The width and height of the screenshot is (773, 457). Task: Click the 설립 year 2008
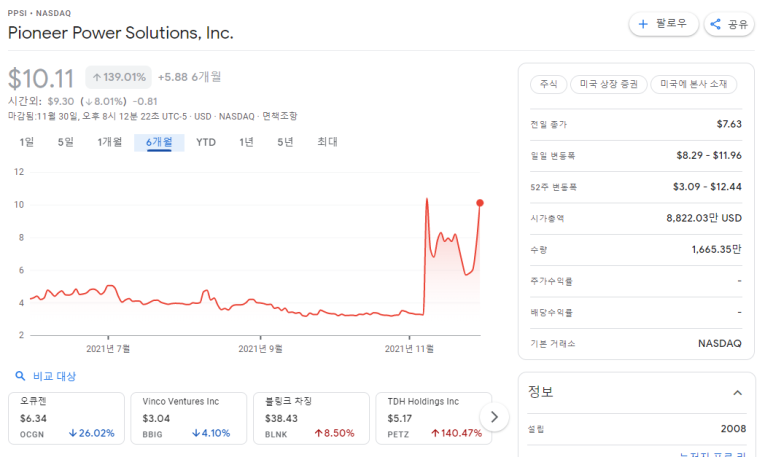[733, 428]
